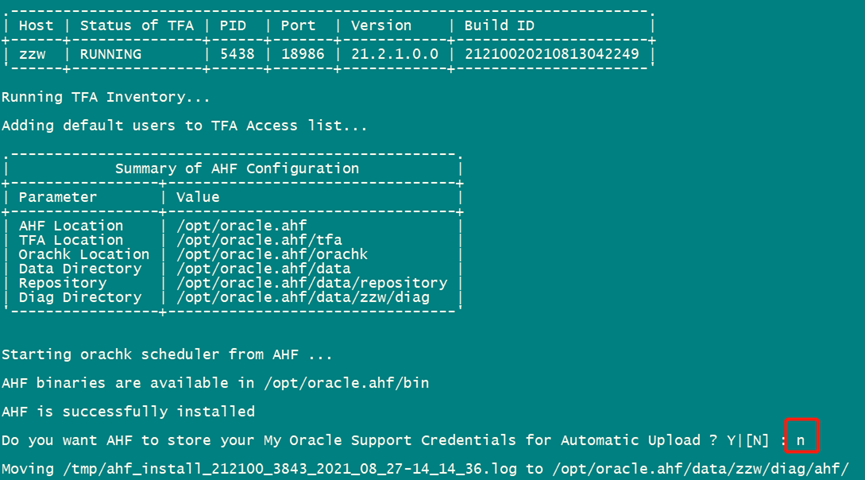Select the path '/opt/oracle.ahf/orachk'
The image size is (865, 480).
pos(272,254)
